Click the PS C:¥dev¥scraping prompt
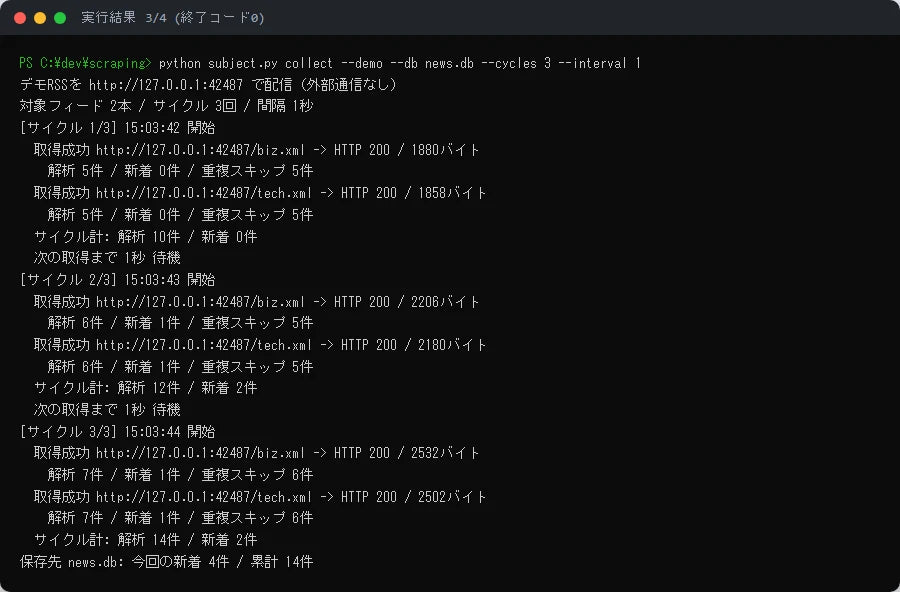900x592 pixels. 85,63
